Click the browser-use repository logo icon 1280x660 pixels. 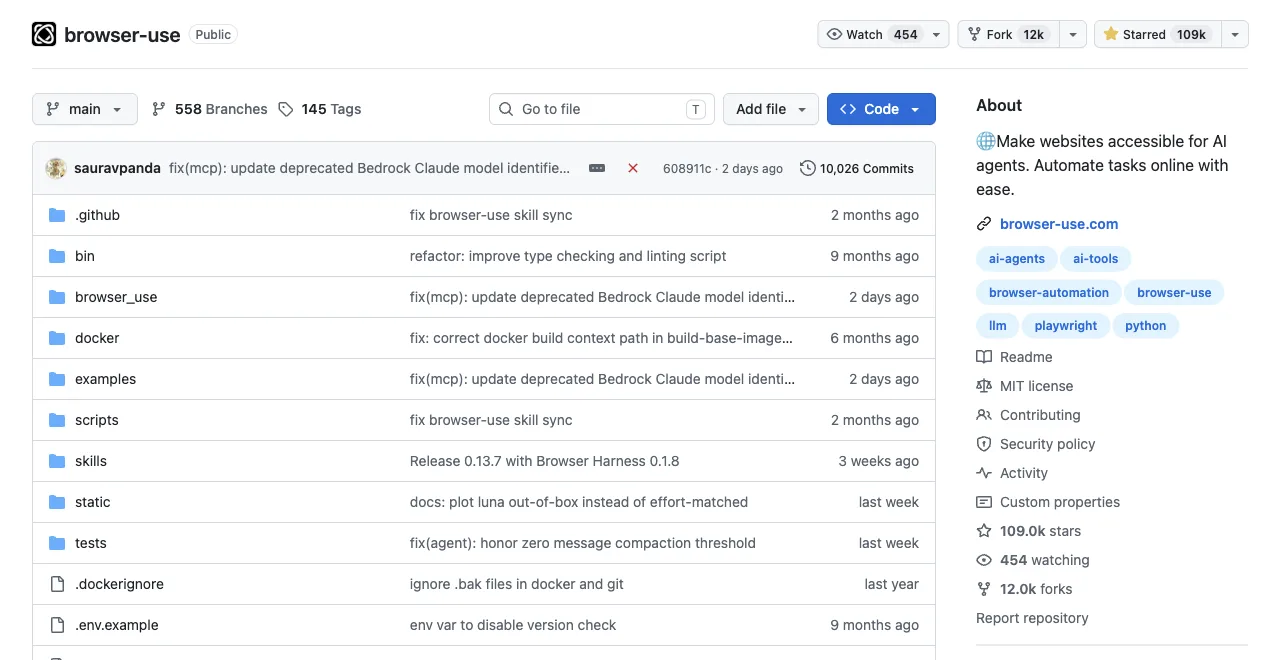[44, 35]
